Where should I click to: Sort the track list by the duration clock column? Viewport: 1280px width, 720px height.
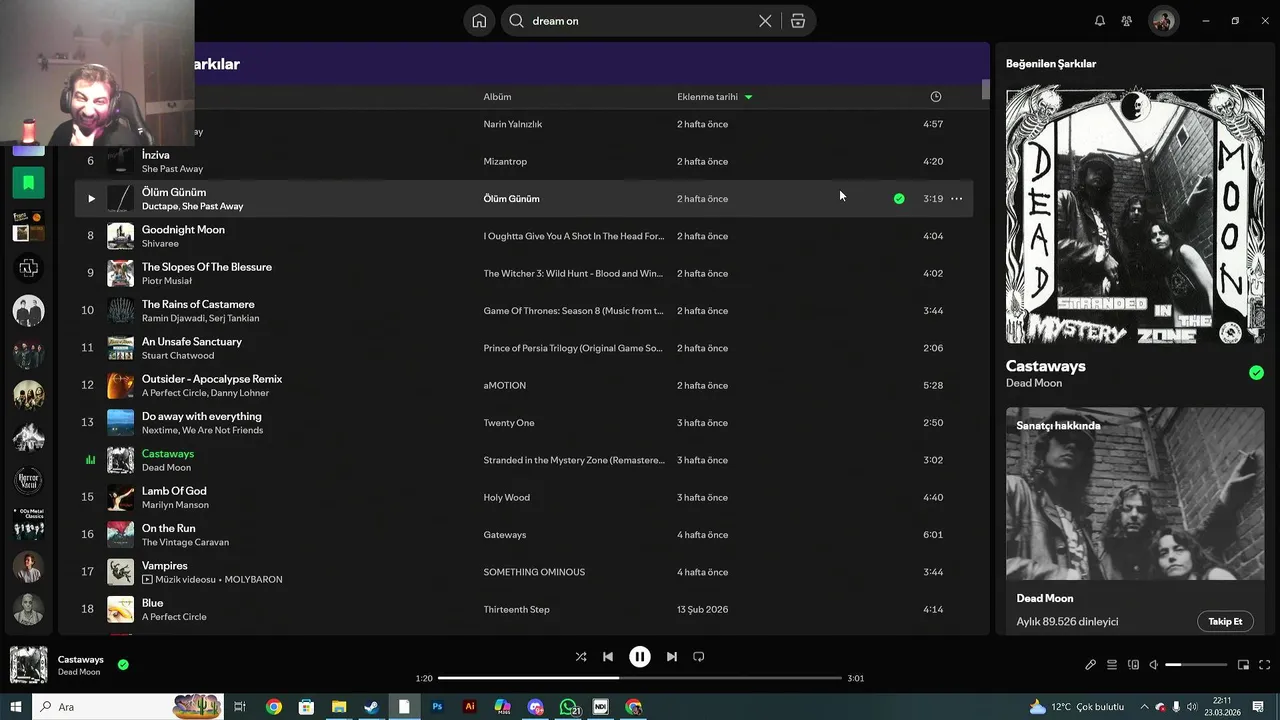pos(936,97)
